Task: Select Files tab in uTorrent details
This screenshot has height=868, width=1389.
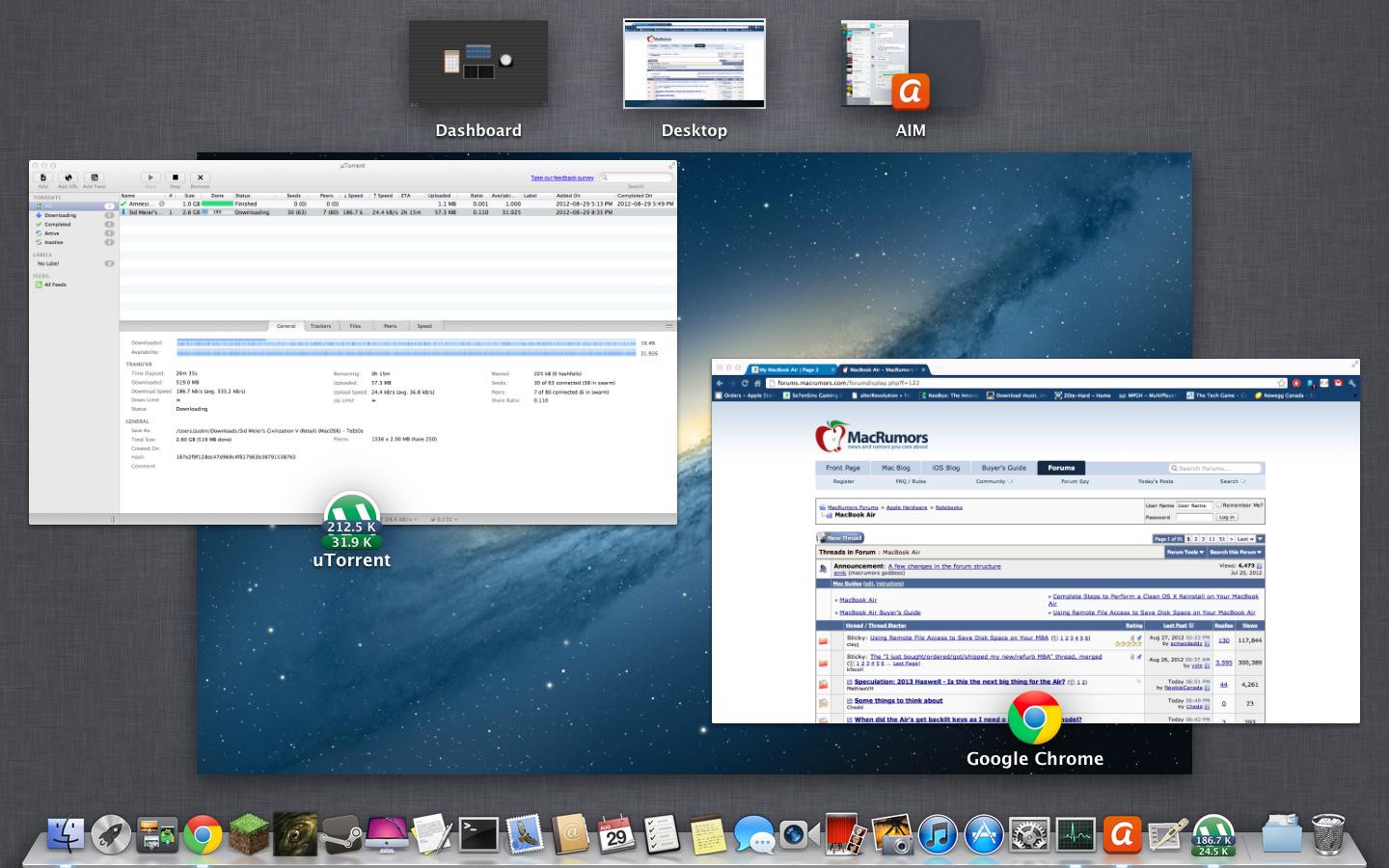Action: pyautogui.click(x=355, y=326)
